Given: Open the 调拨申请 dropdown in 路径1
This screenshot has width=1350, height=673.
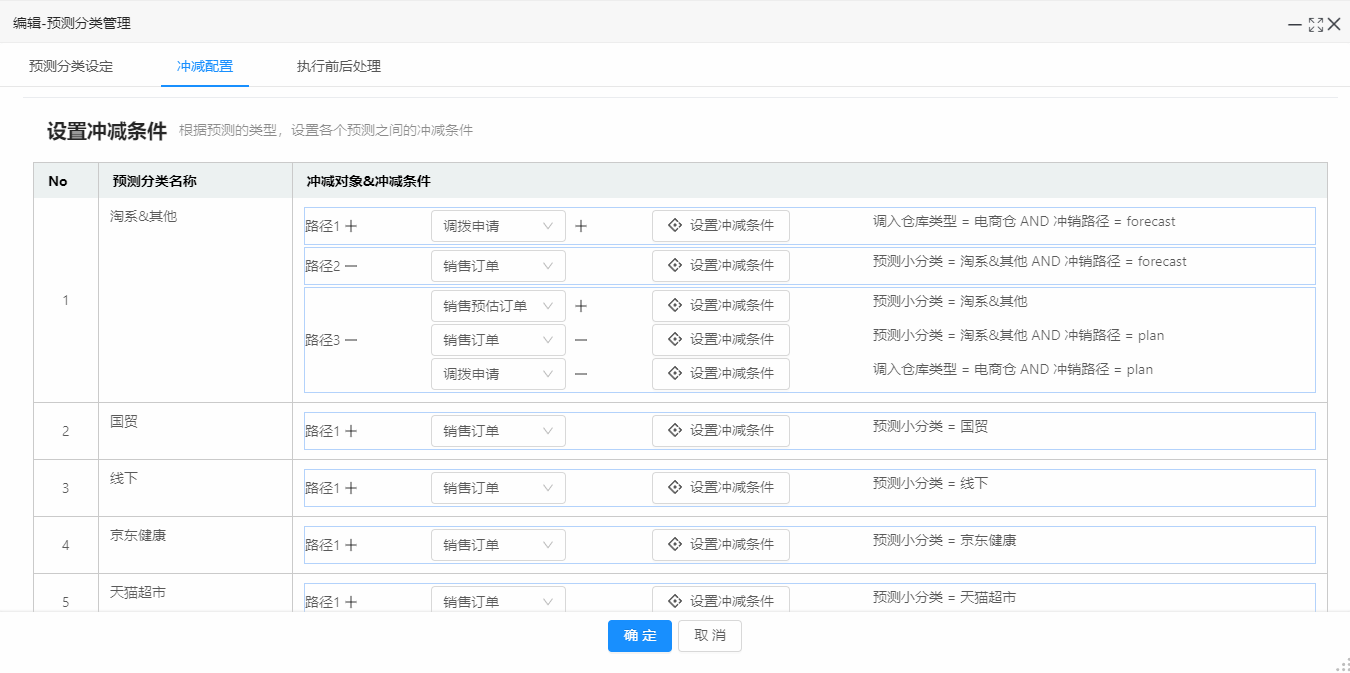Looking at the screenshot, I should 497,226.
